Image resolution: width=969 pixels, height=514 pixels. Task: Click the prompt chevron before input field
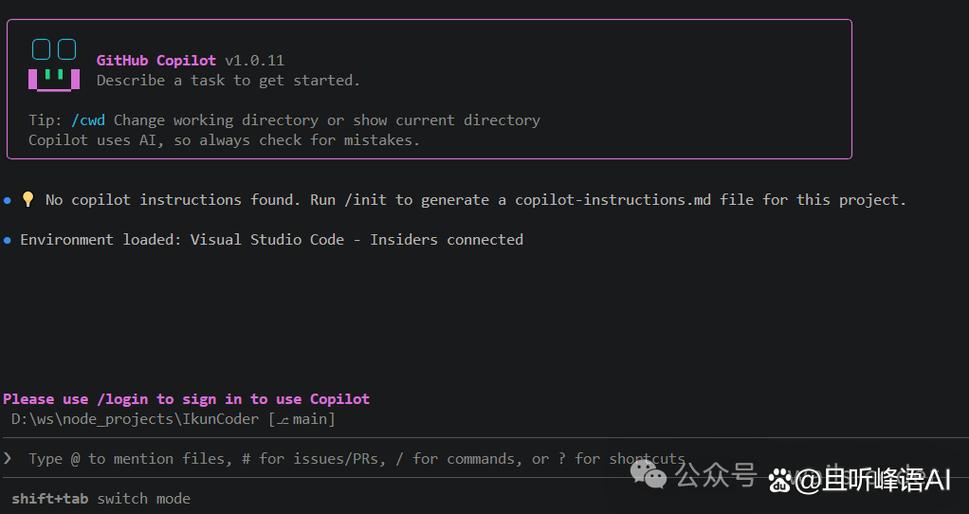[x=7, y=458]
